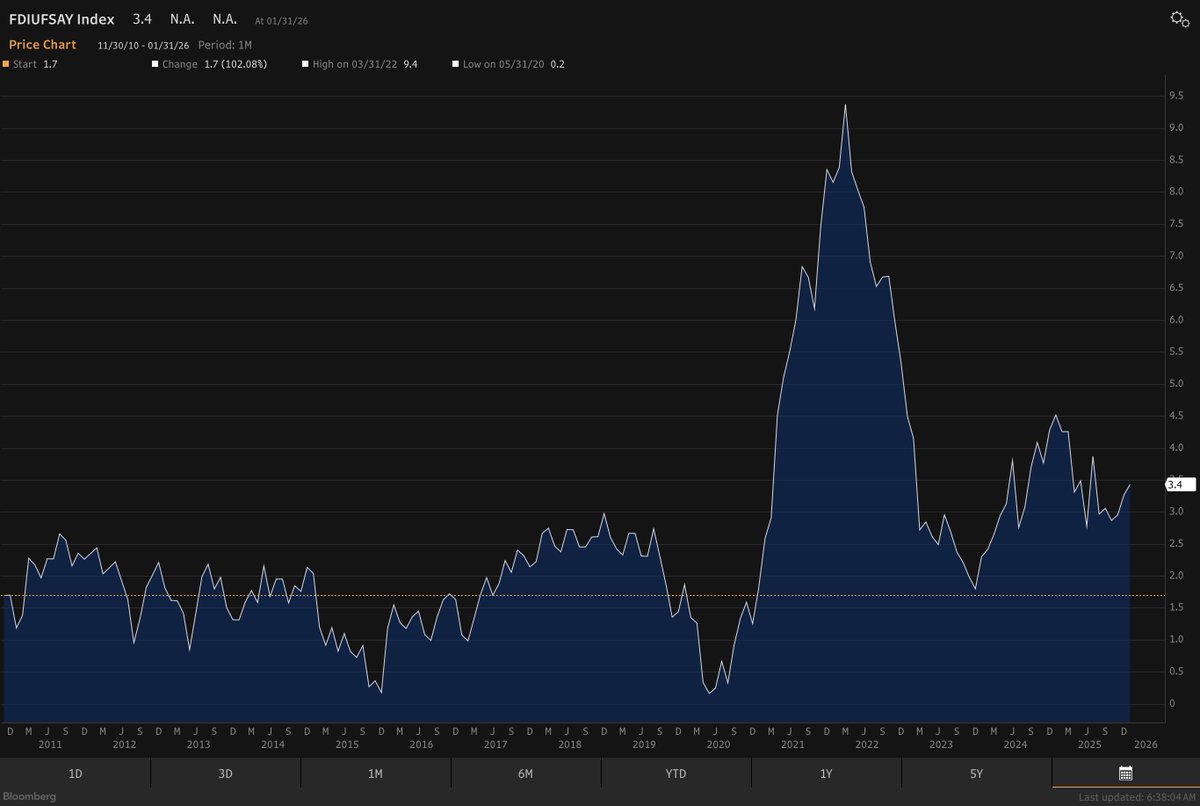The height and width of the screenshot is (806, 1200).
Task: Switch to the 6M time range tab
Action: pos(525,773)
